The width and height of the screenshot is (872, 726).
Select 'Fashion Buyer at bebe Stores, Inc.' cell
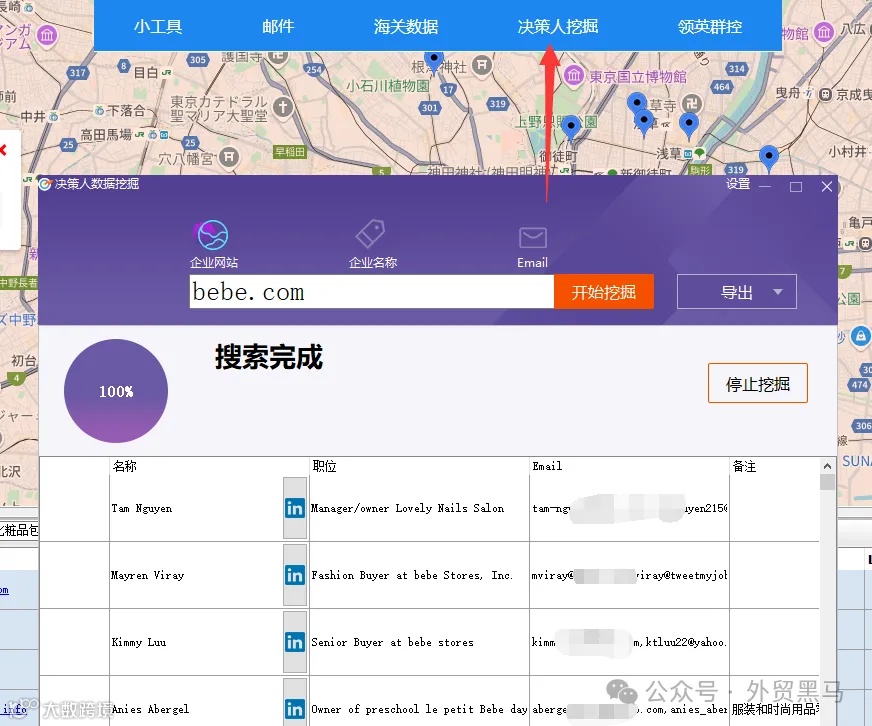point(412,575)
